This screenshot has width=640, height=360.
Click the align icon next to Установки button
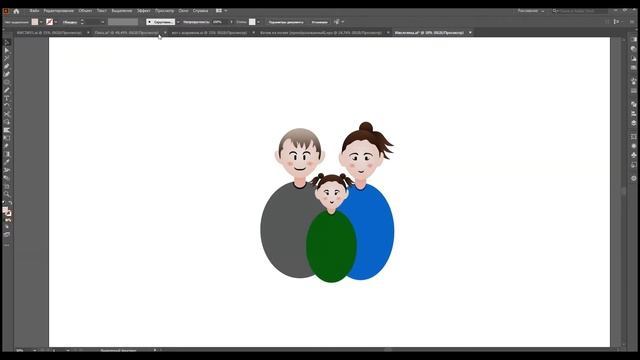coord(337,22)
